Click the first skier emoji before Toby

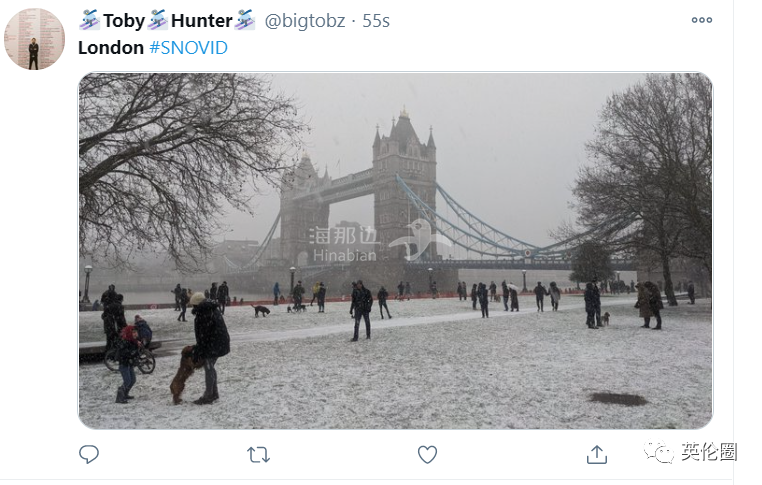89,20
